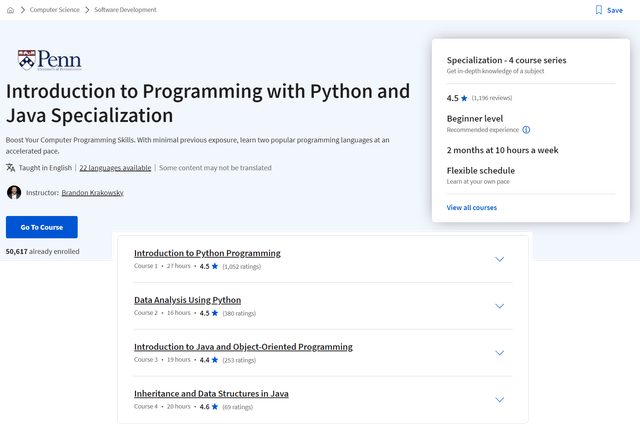This screenshot has height=429, width=640.
Task: Open Brandon Krakowsky instructor profile
Action: click(95, 192)
